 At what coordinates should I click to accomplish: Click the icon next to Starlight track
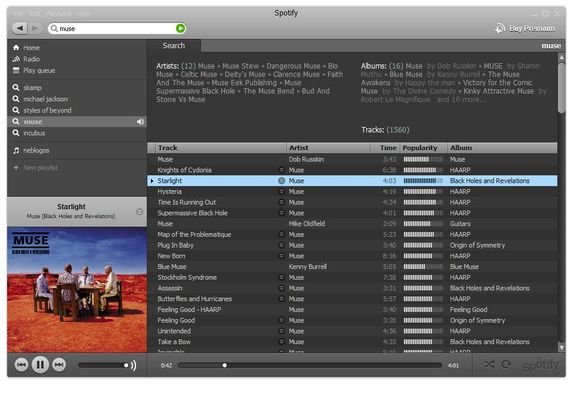(281, 181)
